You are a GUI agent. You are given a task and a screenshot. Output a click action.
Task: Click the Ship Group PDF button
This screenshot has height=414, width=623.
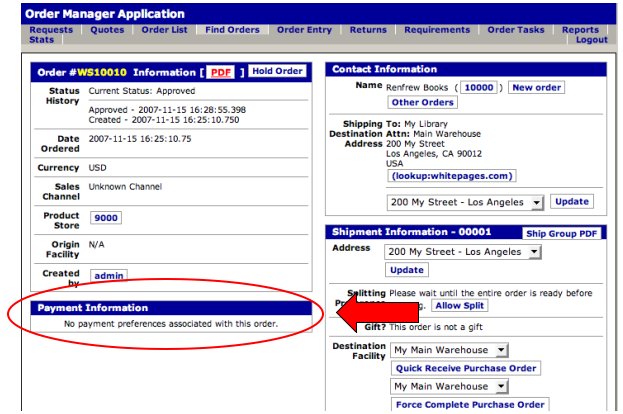click(x=562, y=233)
